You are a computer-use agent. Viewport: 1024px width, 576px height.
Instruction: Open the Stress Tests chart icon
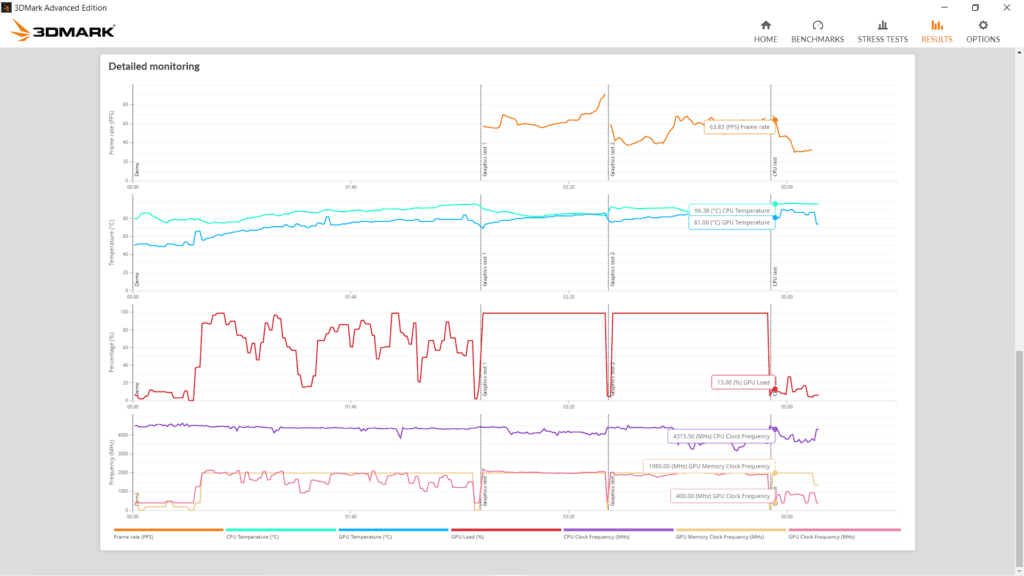coord(882,25)
